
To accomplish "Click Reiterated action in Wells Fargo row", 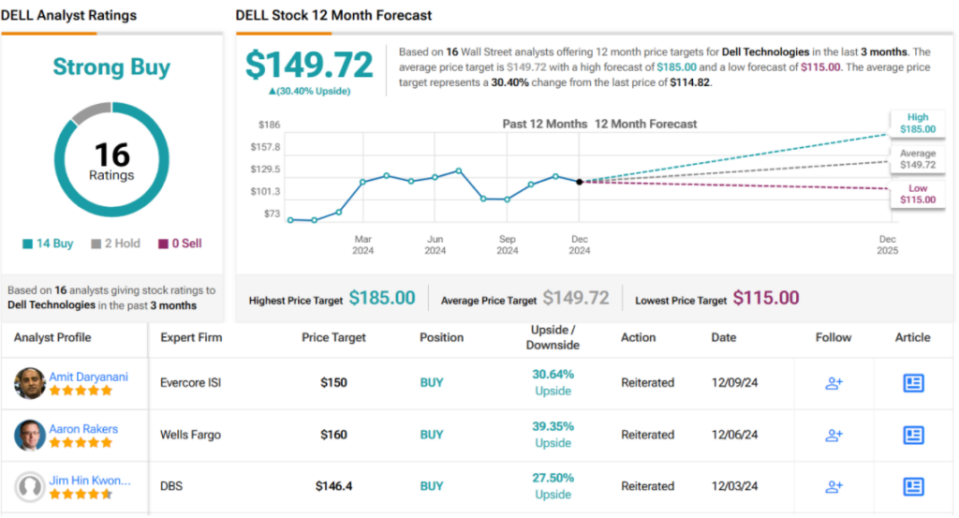I will pyautogui.click(x=648, y=435).
